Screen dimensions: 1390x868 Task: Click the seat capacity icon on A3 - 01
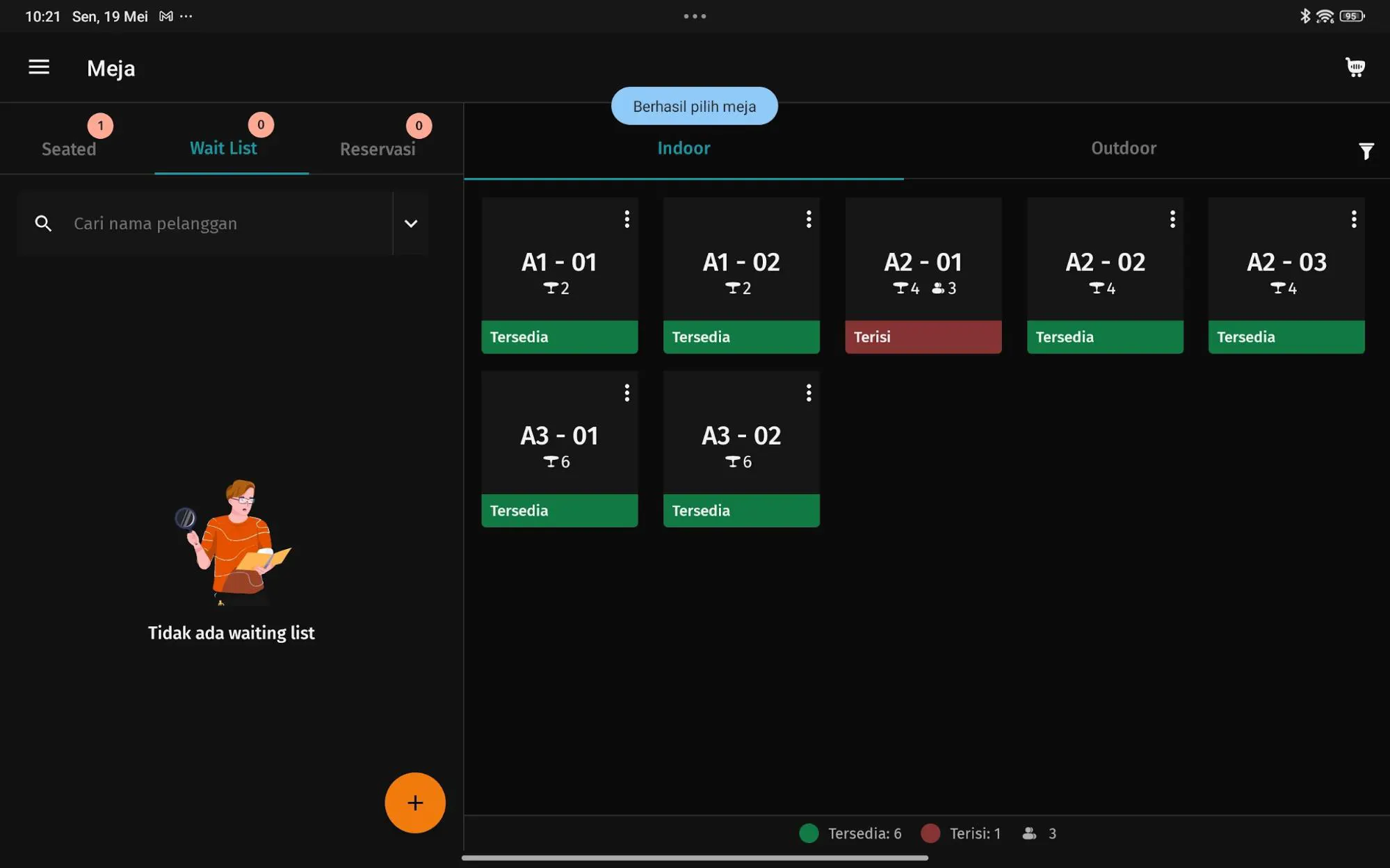click(551, 461)
